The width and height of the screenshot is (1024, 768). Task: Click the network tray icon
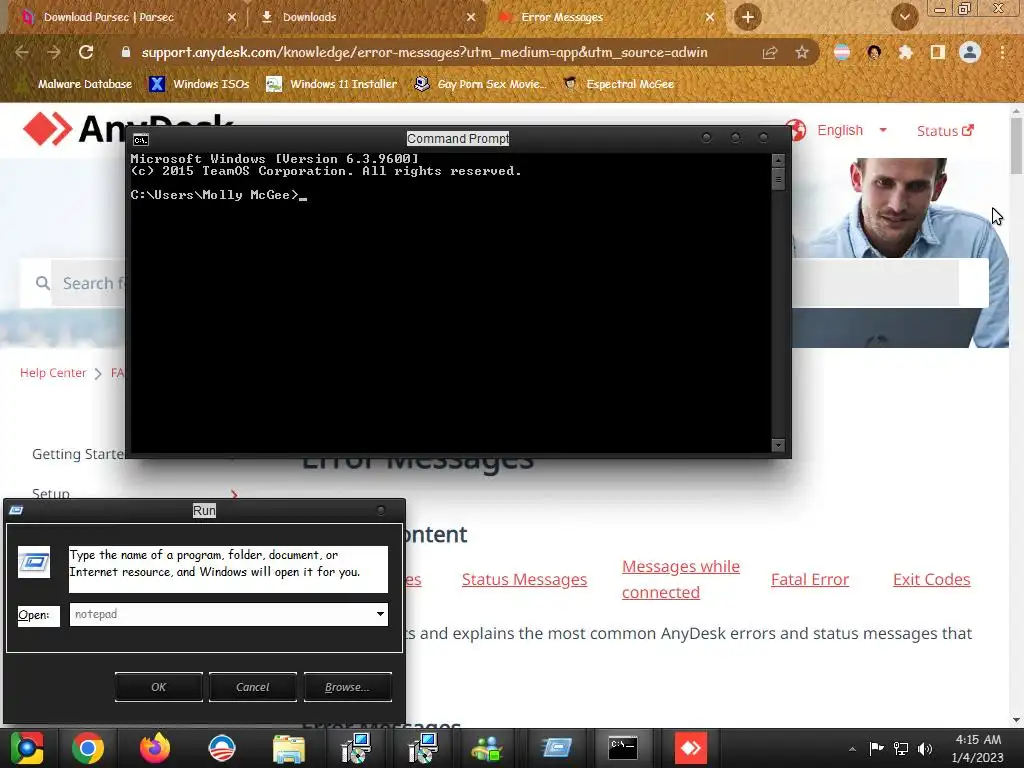[901, 749]
